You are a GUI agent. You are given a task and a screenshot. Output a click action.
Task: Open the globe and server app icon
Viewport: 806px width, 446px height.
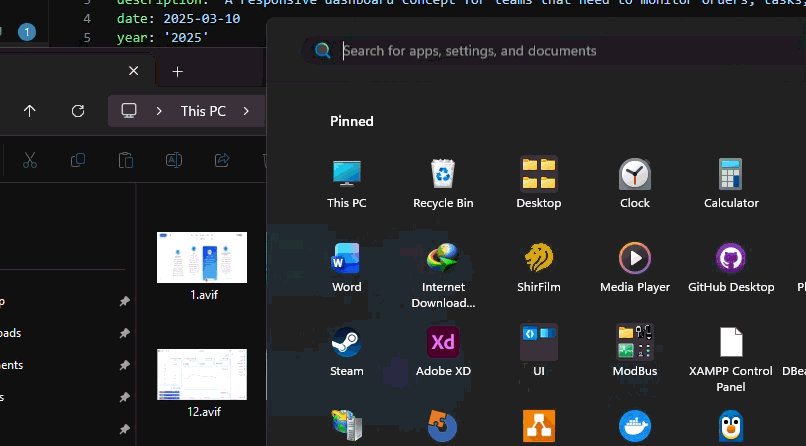(x=346, y=426)
